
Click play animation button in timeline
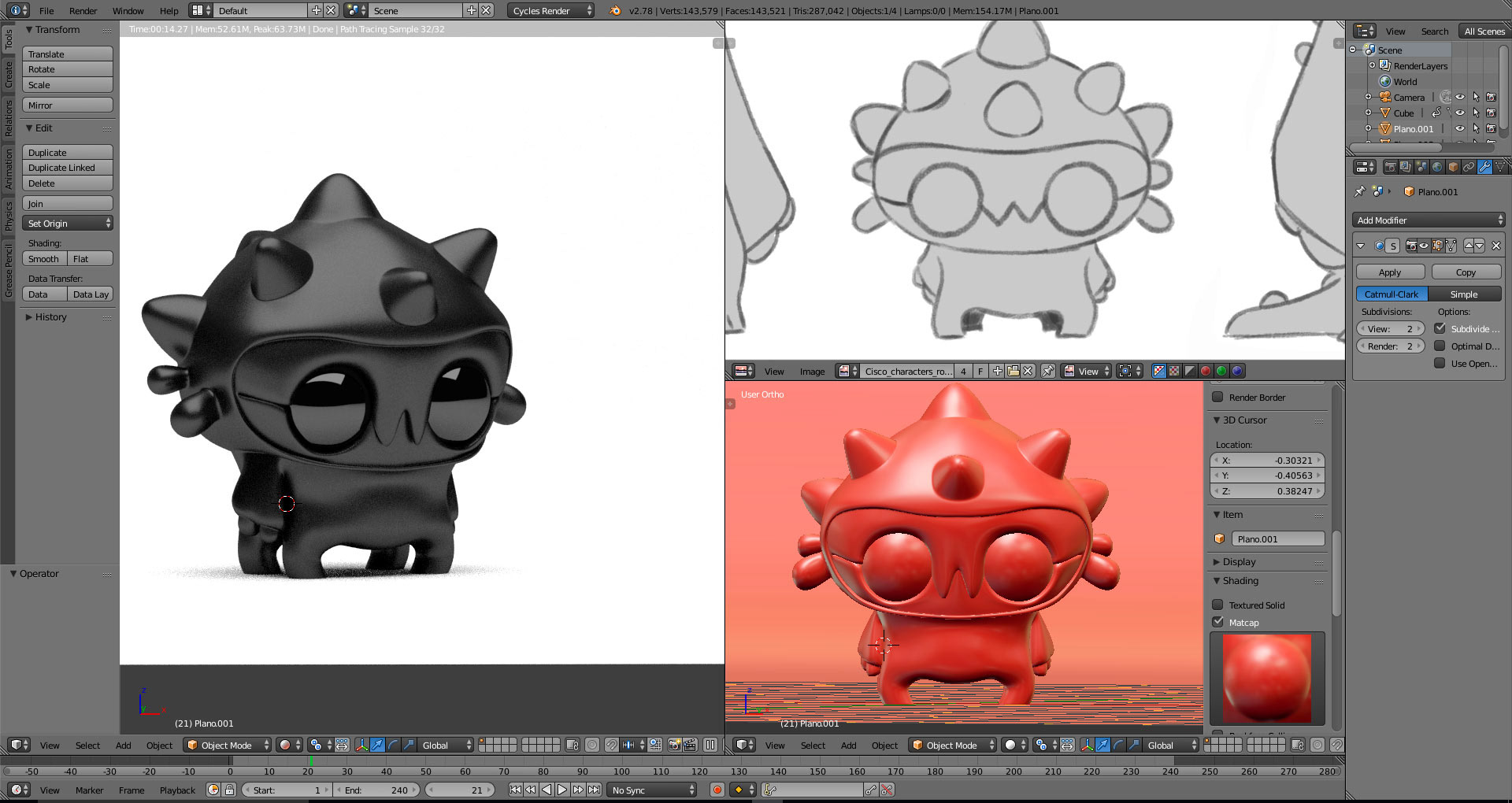(562, 790)
